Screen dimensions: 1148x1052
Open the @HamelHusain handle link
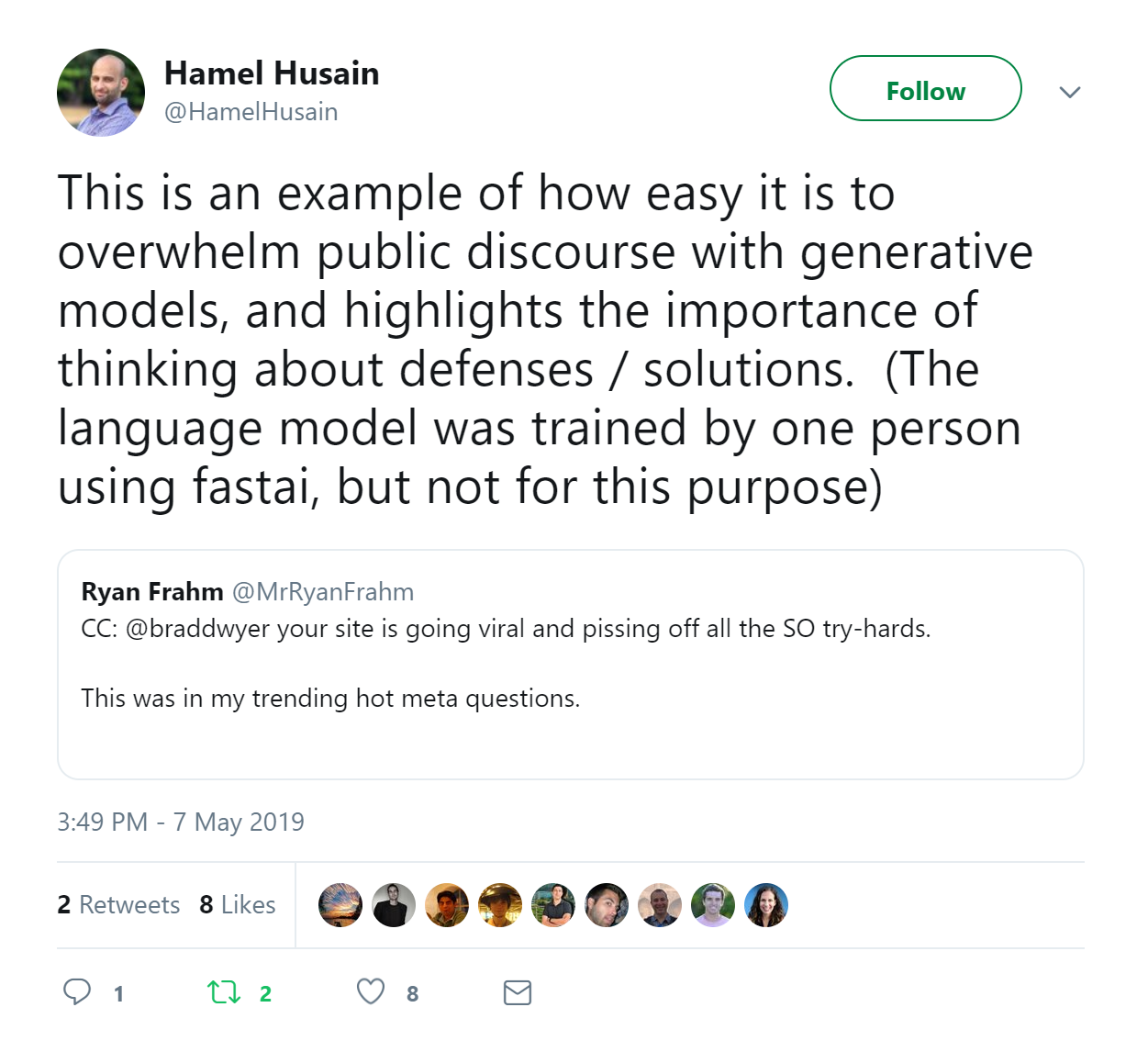tap(251, 112)
